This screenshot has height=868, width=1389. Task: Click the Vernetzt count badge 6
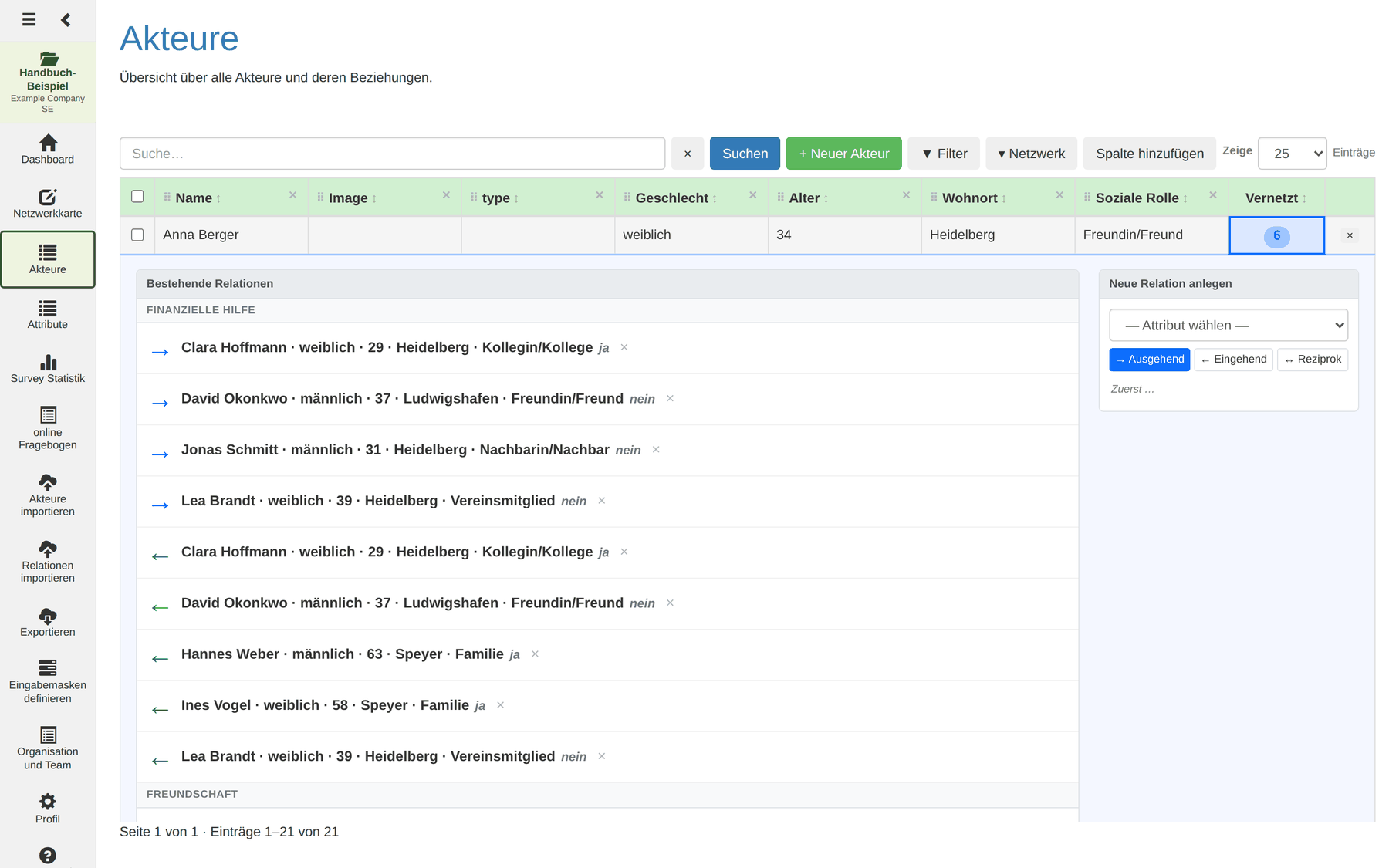(1276, 236)
